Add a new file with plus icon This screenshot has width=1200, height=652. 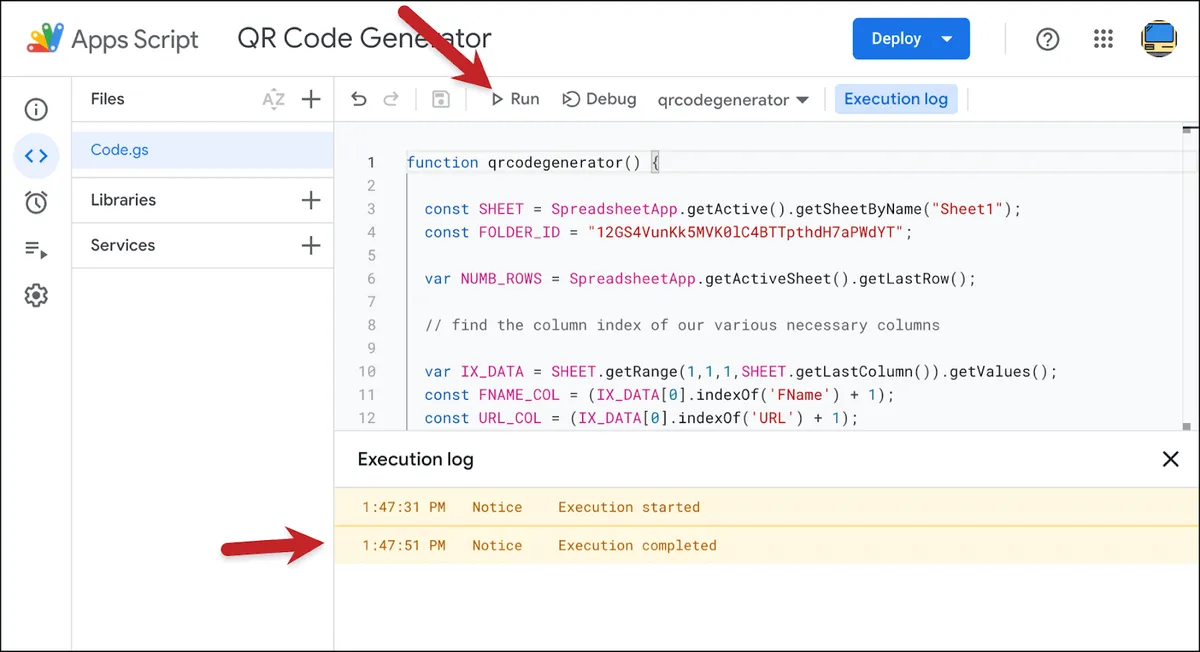pos(311,99)
